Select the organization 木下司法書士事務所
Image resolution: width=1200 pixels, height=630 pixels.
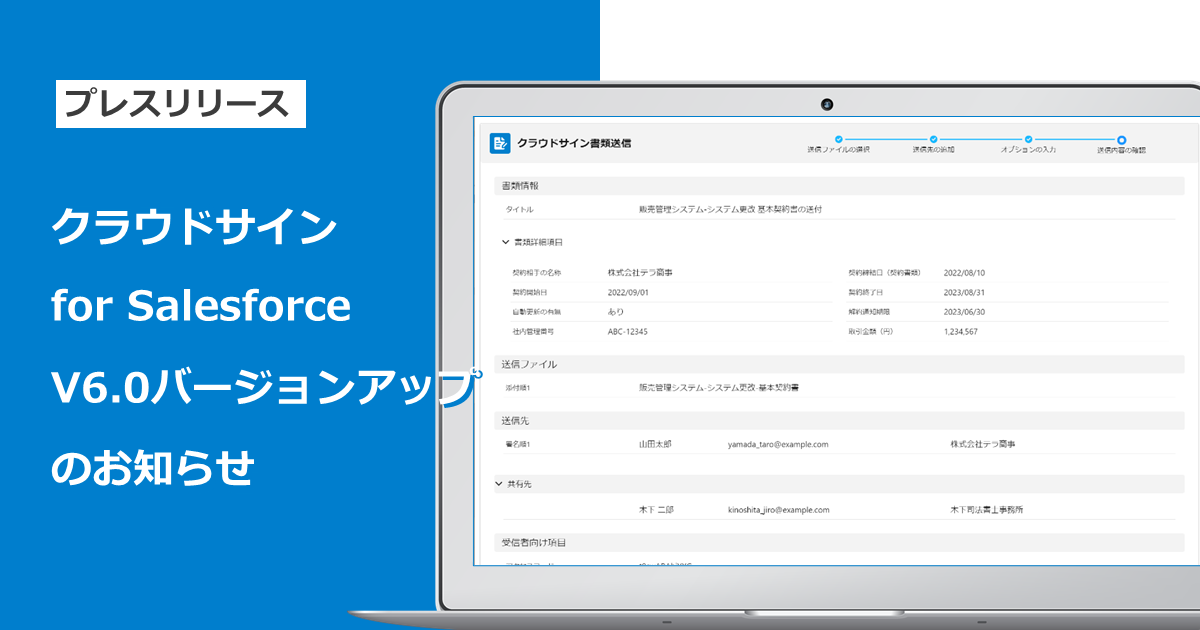tap(987, 510)
